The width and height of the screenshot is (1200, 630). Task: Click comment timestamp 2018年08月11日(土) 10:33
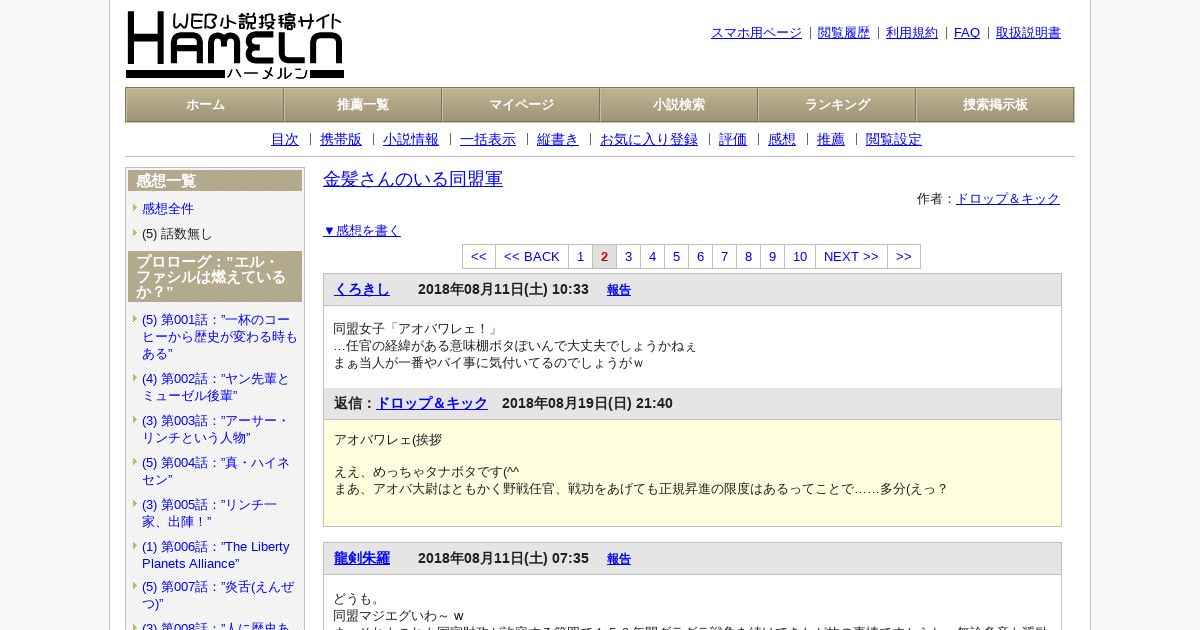coord(503,289)
